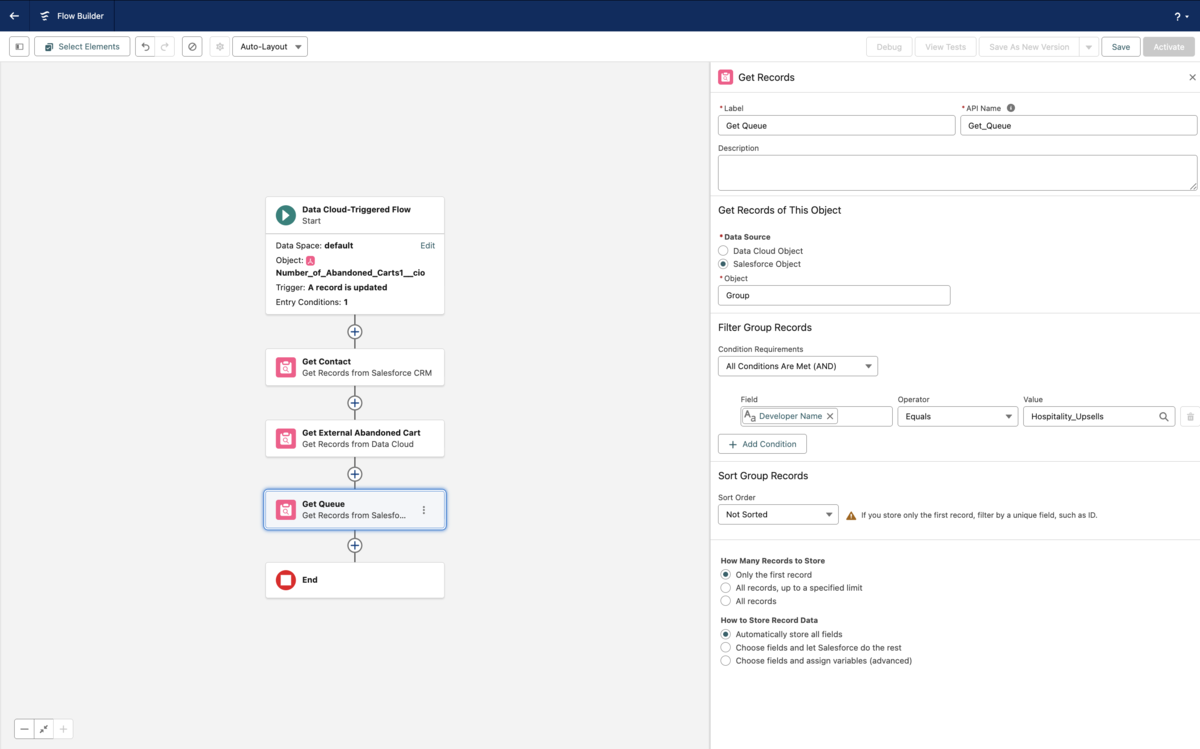
Task: Save the flow
Action: pyautogui.click(x=1121, y=47)
